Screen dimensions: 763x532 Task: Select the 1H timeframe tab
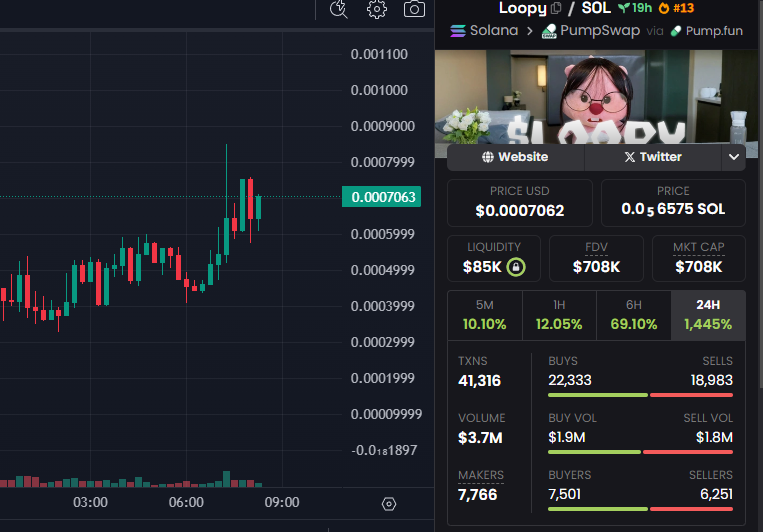pos(559,315)
